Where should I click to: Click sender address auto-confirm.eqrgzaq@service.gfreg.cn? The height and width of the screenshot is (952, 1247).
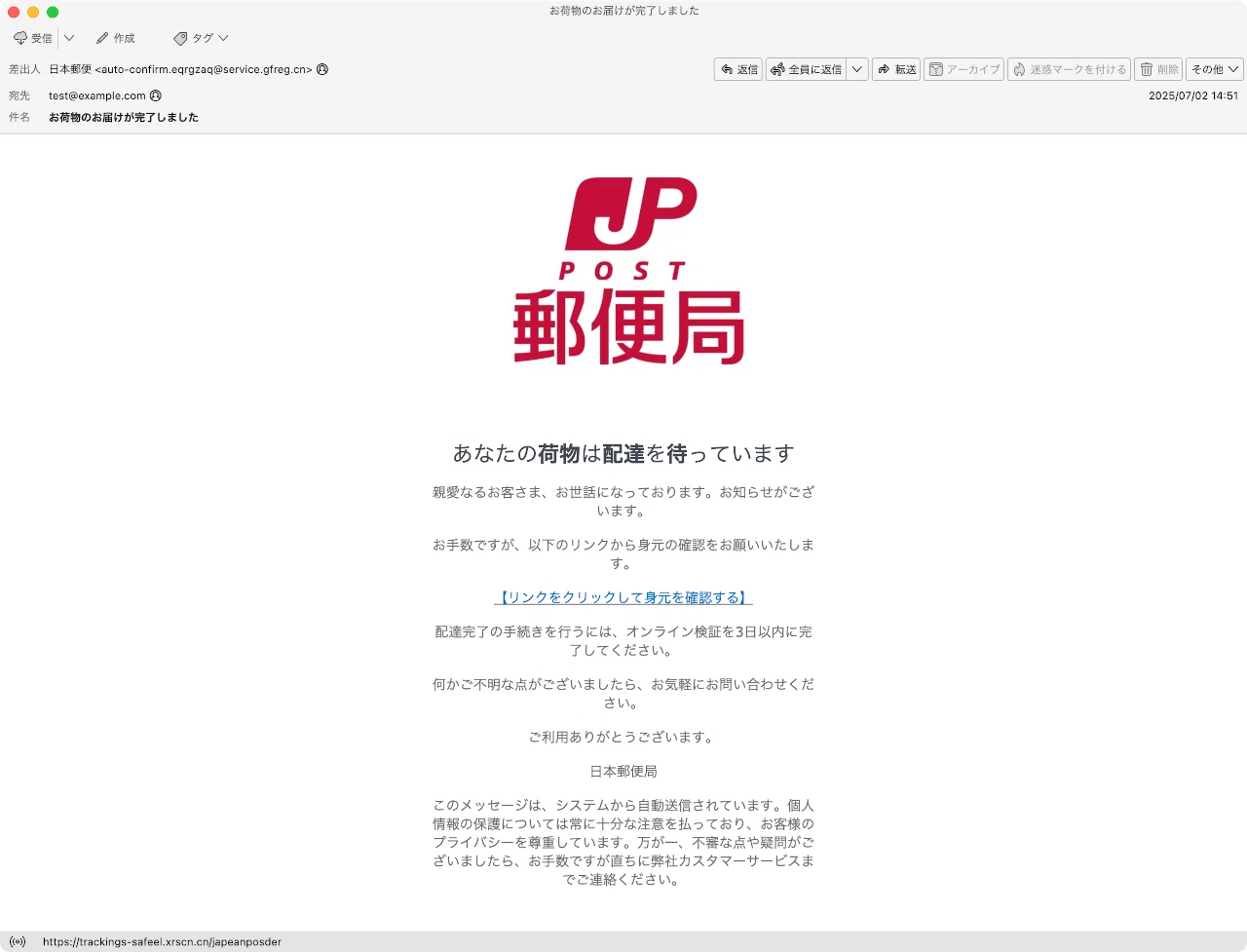point(204,69)
